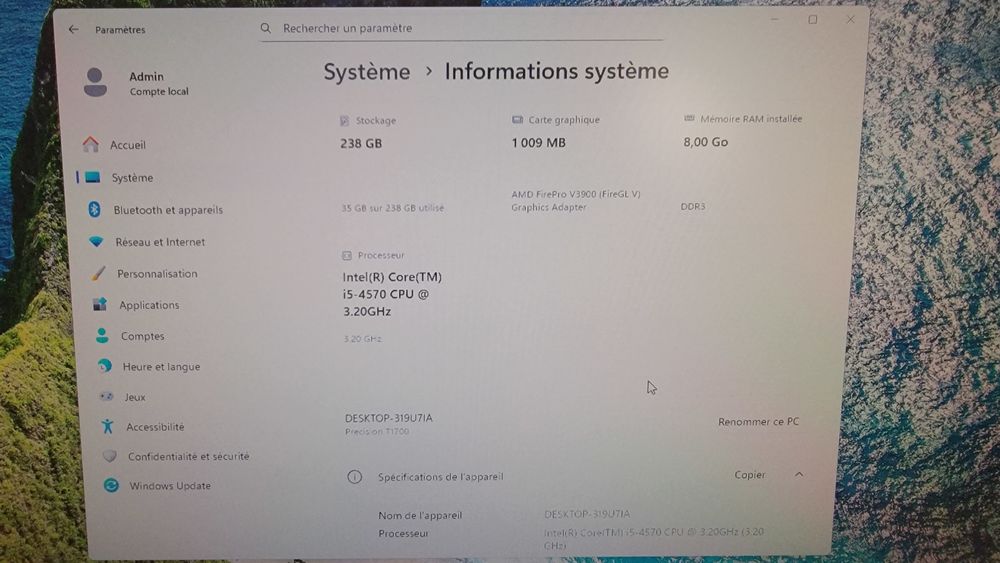
Task: Open the Jeux gamepad icon
Action: [x=107, y=397]
